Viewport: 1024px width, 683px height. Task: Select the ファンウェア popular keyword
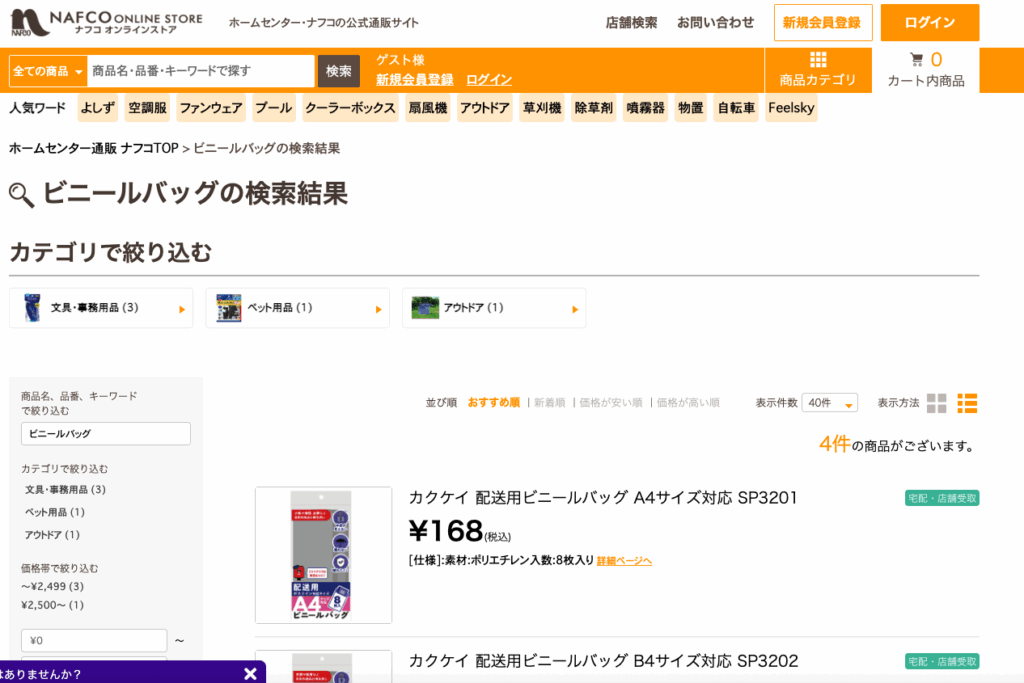(211, 108)
